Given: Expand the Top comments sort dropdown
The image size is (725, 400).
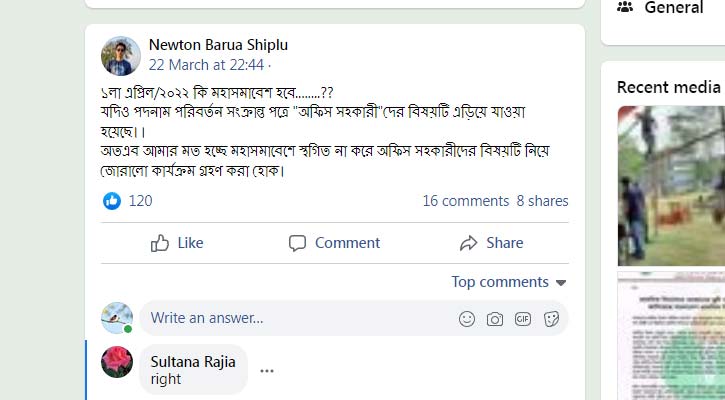Looking at the screenshot, I should pyautogui.click(x=509, y=282).
